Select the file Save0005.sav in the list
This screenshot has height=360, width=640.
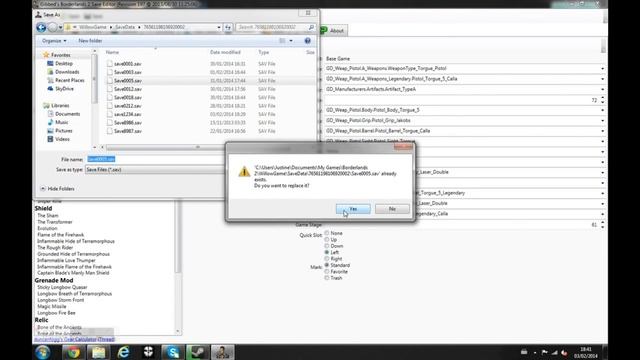pyautogui.click(x=128, y=80)
